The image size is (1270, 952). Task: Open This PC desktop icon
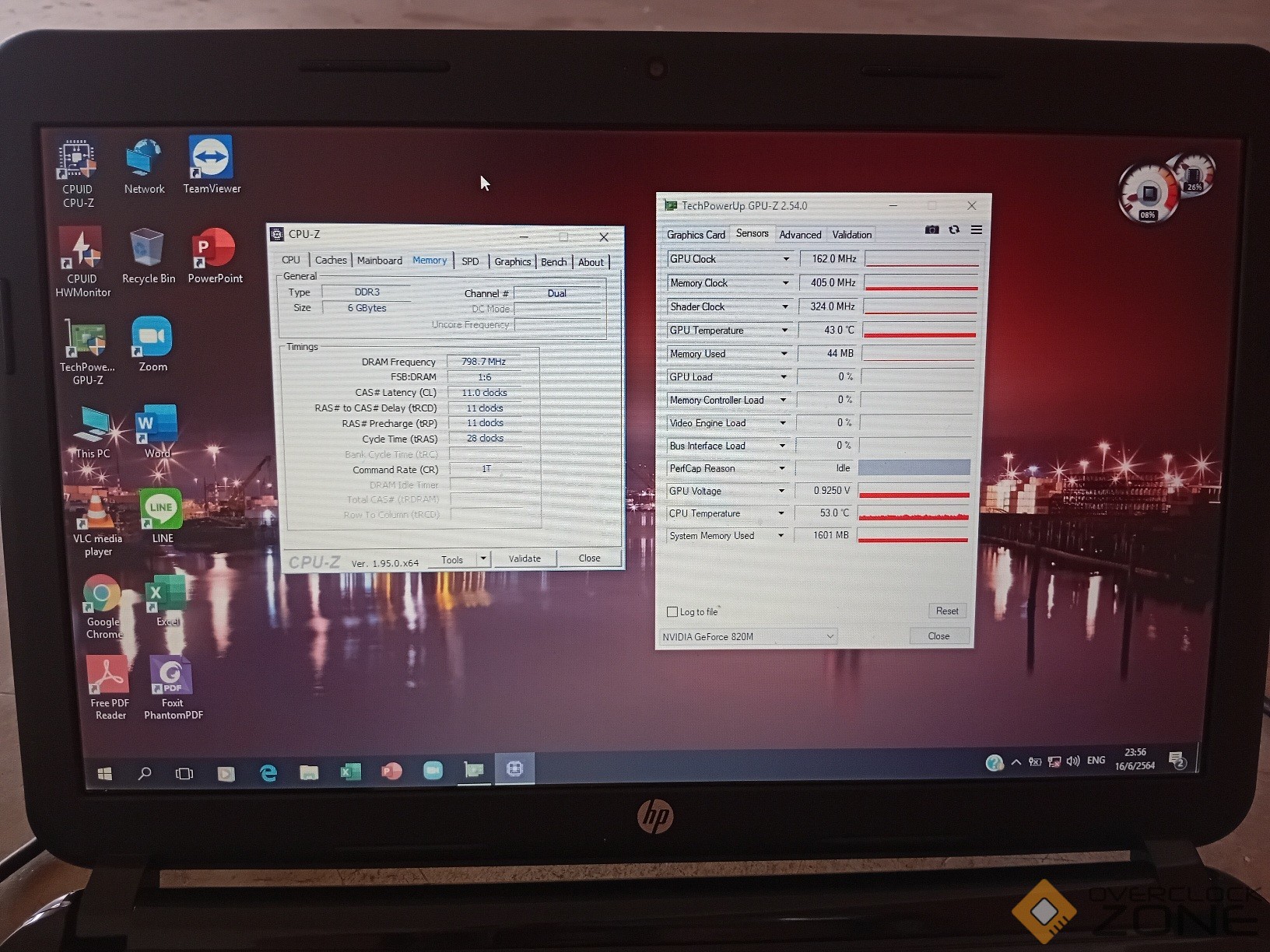click(x=93, y=432)
